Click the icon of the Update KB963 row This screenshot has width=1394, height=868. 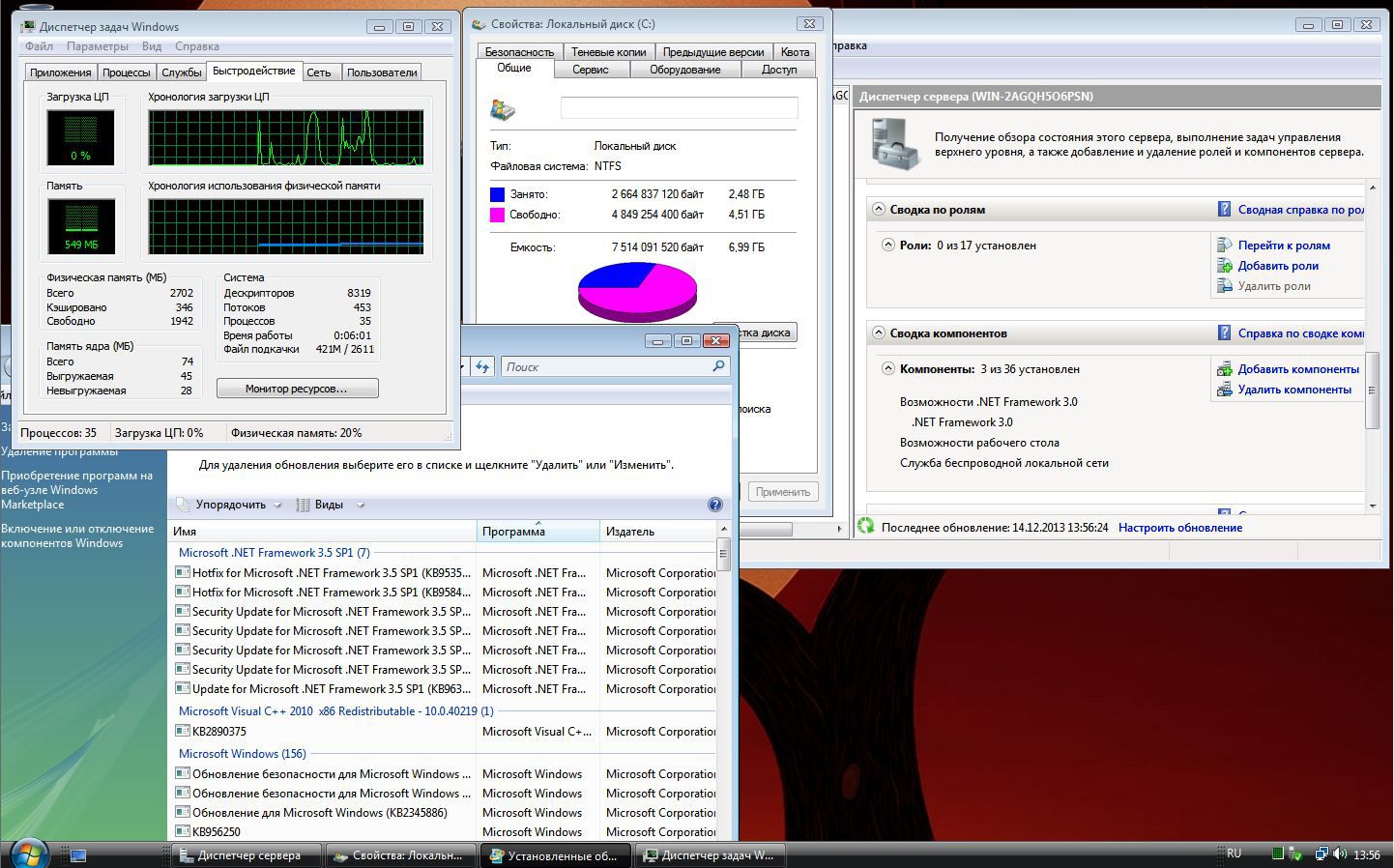click(x=182, y=688)
